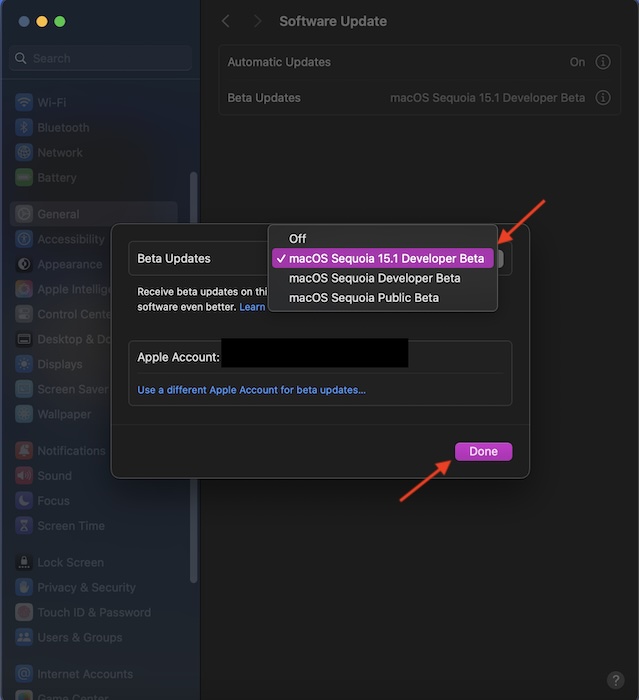Click Use a different Apple Account link
Image resolution: width=639 pixels, height=700 pixels.
251,390
